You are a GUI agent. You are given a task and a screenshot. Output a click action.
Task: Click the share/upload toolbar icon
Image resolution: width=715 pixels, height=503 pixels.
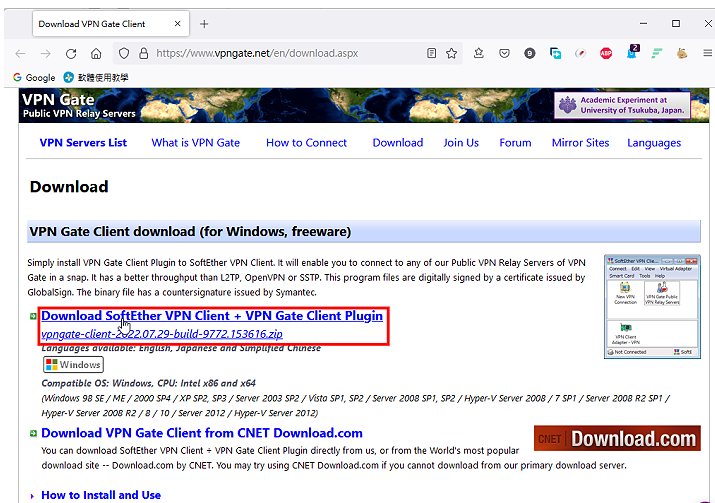click(x=478, y=53)
